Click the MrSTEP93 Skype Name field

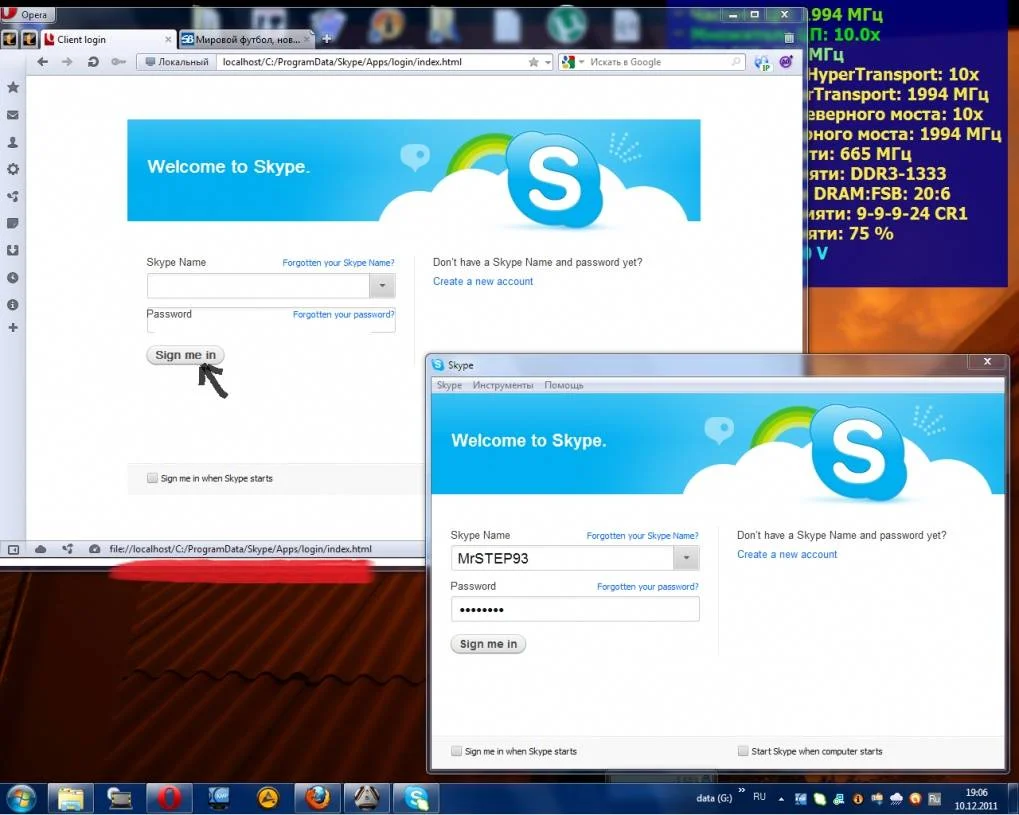pos(562,558)
